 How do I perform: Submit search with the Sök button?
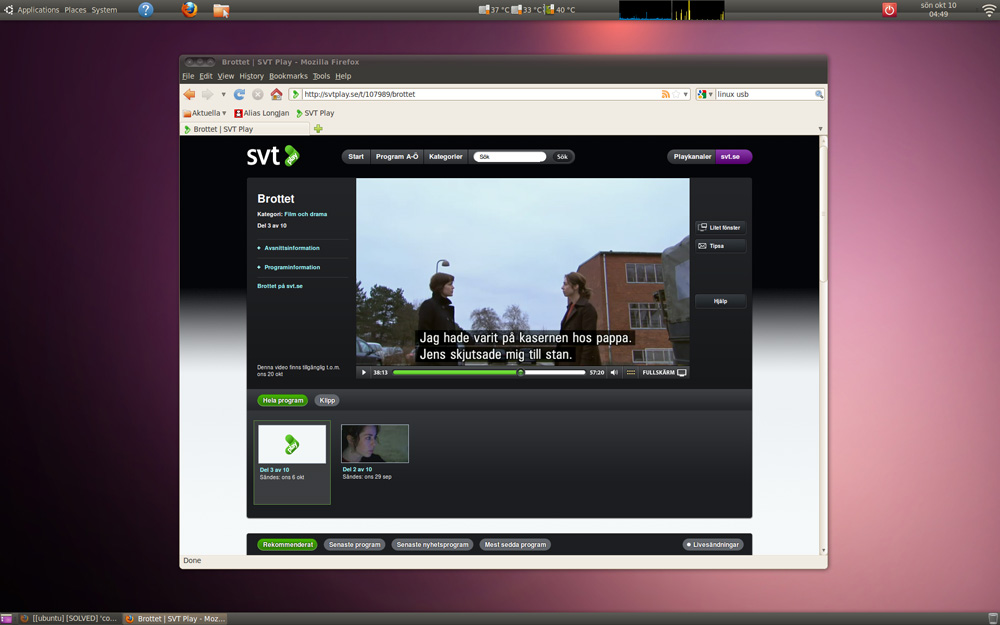(562, 156)
